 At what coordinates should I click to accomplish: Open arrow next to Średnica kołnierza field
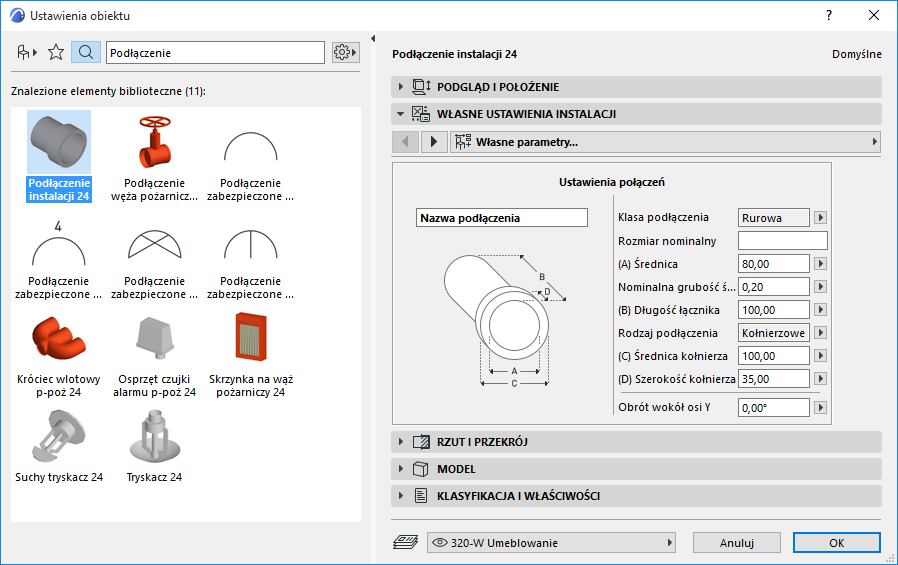pos(821,355)
